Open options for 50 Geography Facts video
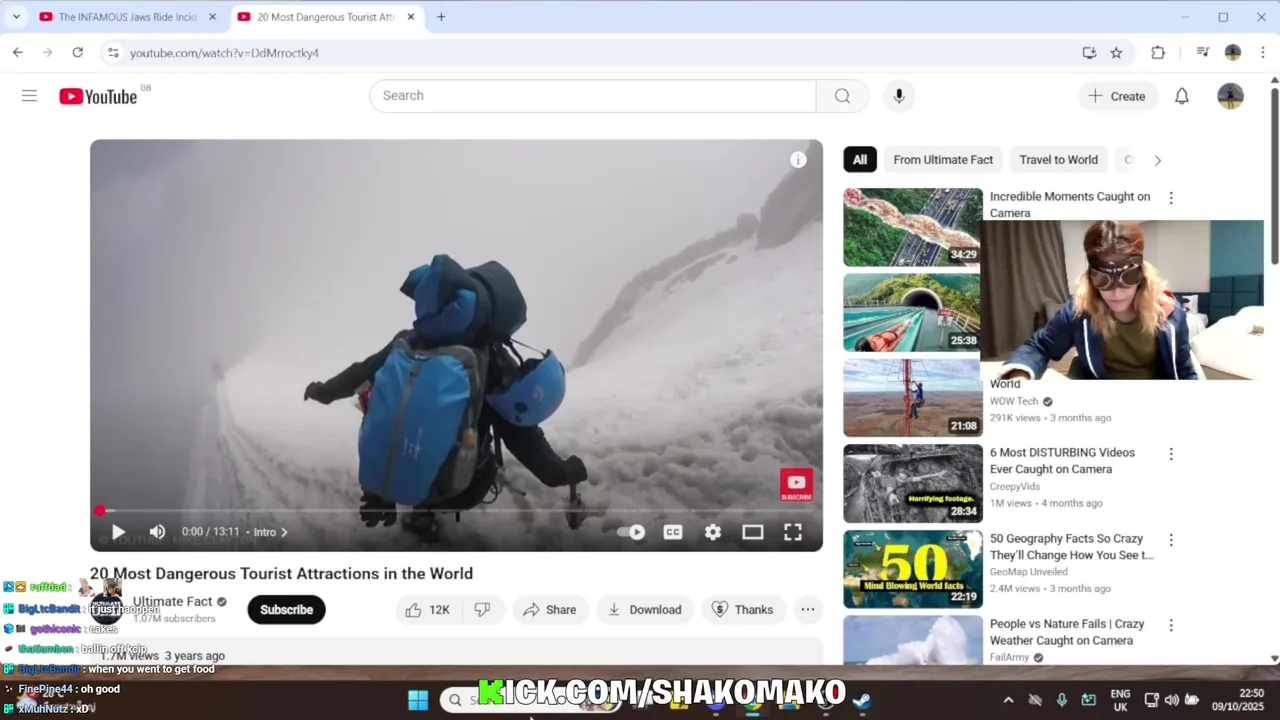Screen dimensions: 1280x720 [x=1171, y=540]
